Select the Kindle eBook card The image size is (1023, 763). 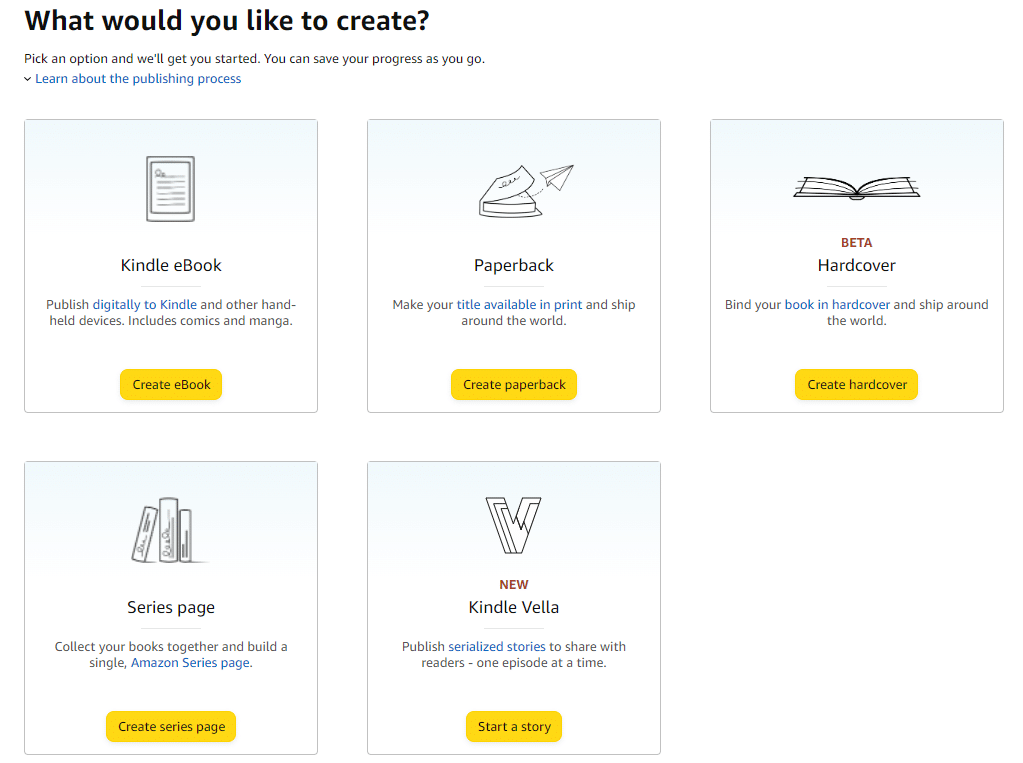click(170, 265)
